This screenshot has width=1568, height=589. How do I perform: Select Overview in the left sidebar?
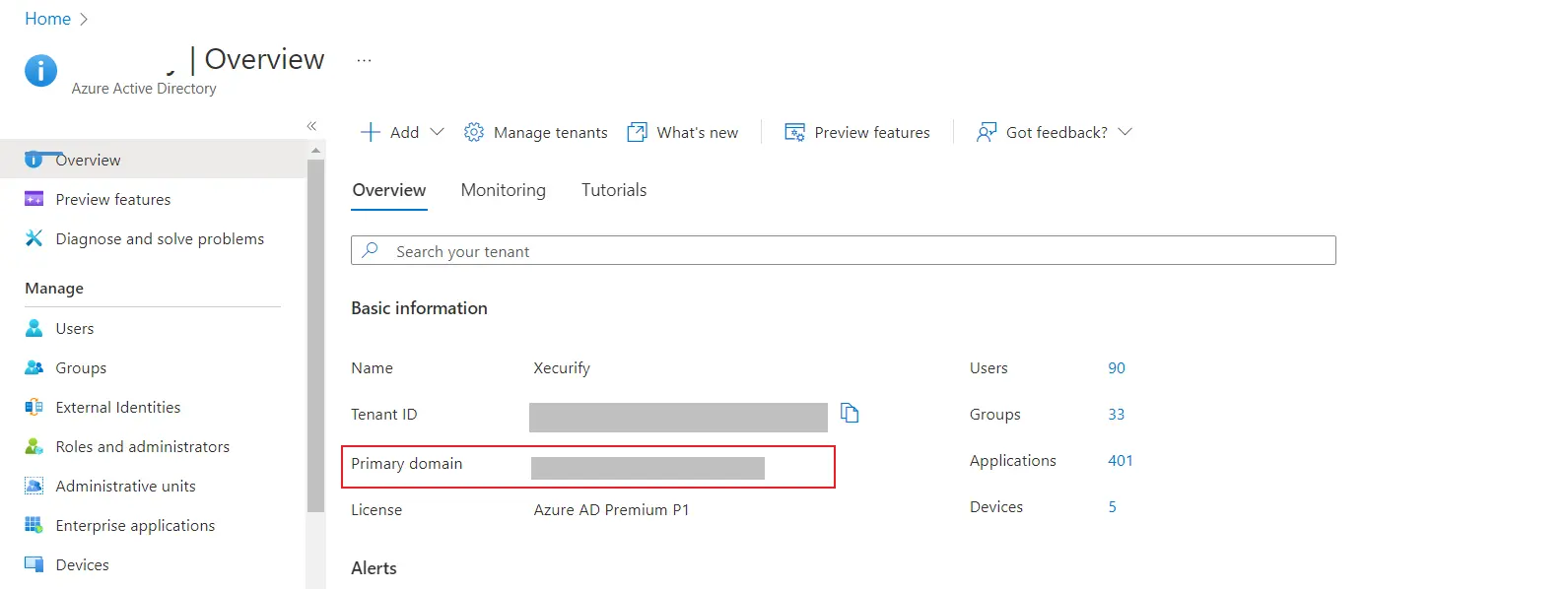153,160
